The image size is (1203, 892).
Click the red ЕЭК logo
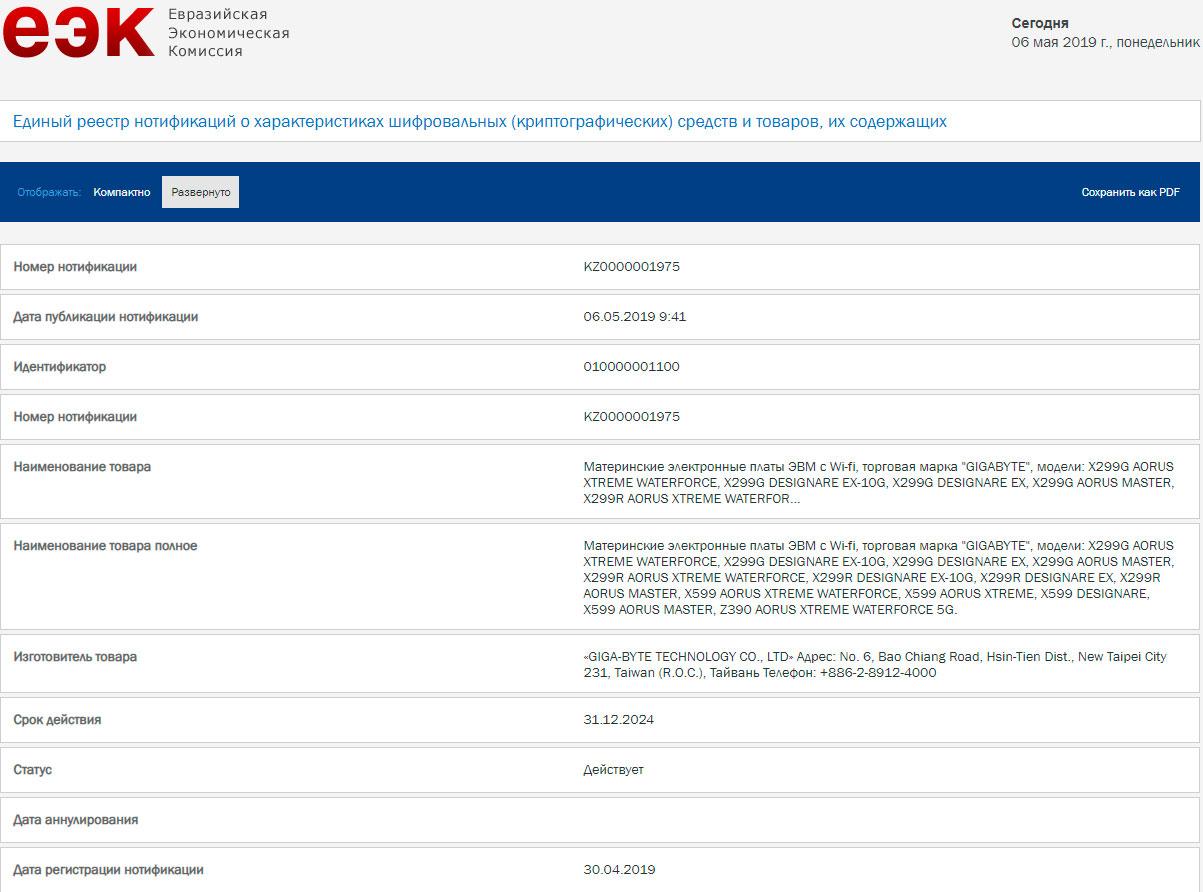pos(78,33)
